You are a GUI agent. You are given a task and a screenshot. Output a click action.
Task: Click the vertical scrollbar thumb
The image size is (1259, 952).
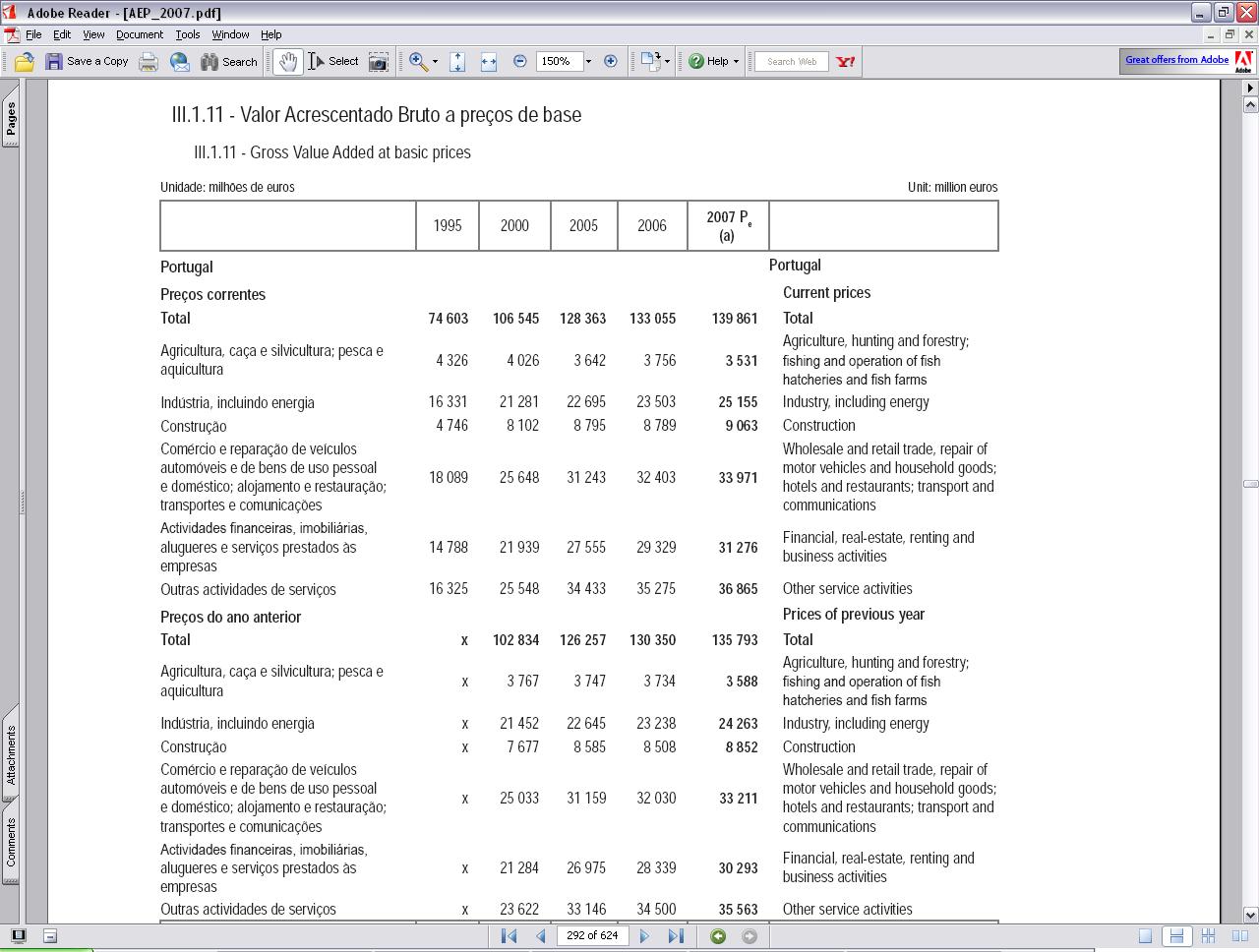pyautogui.click(x=1250, y=484)
